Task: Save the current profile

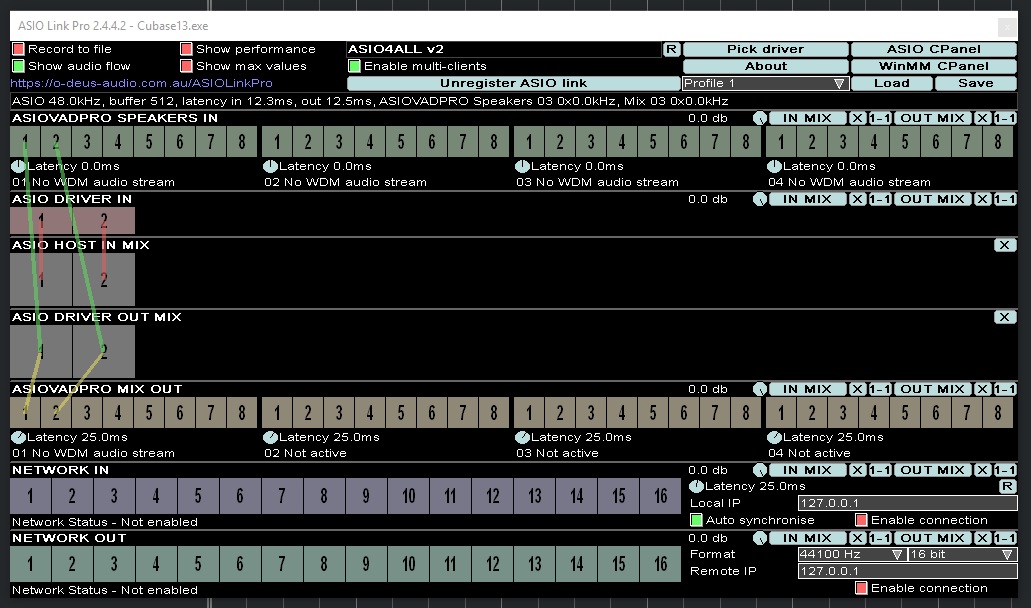Action: pyautogui.click(x=976, y=83)
